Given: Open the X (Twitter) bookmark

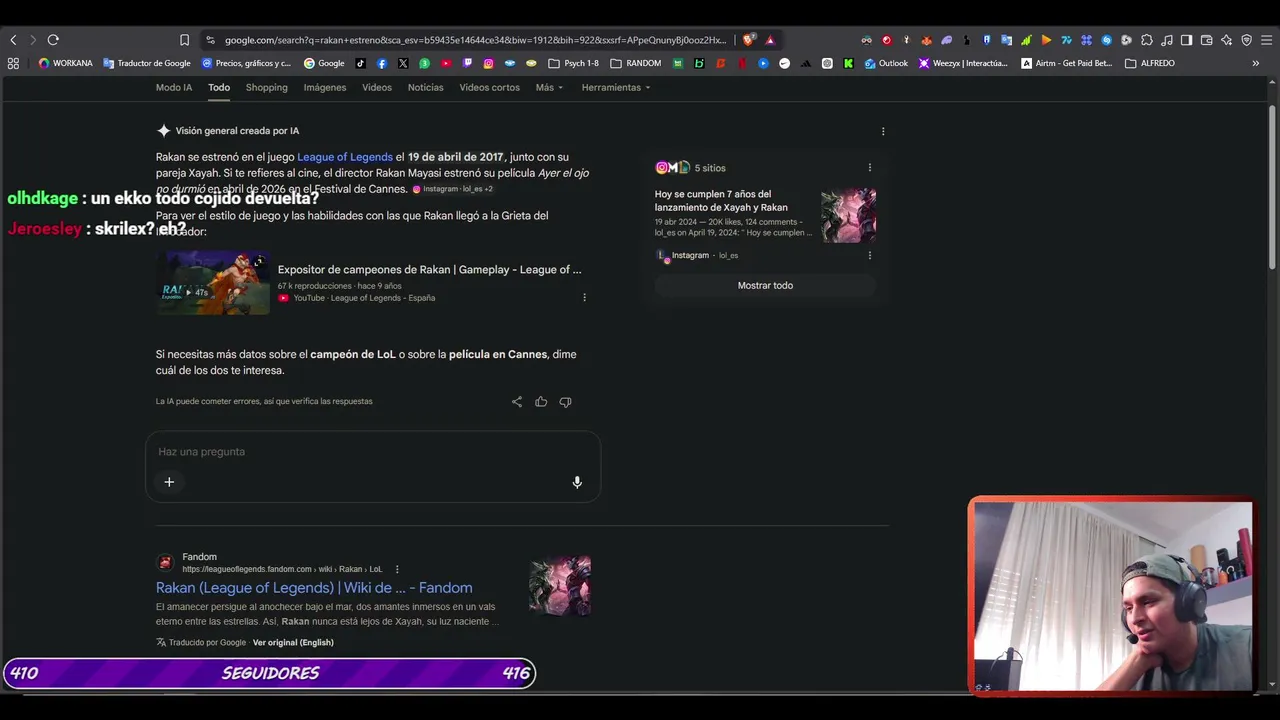Looking at the screenshot, I should pos(403,63).
